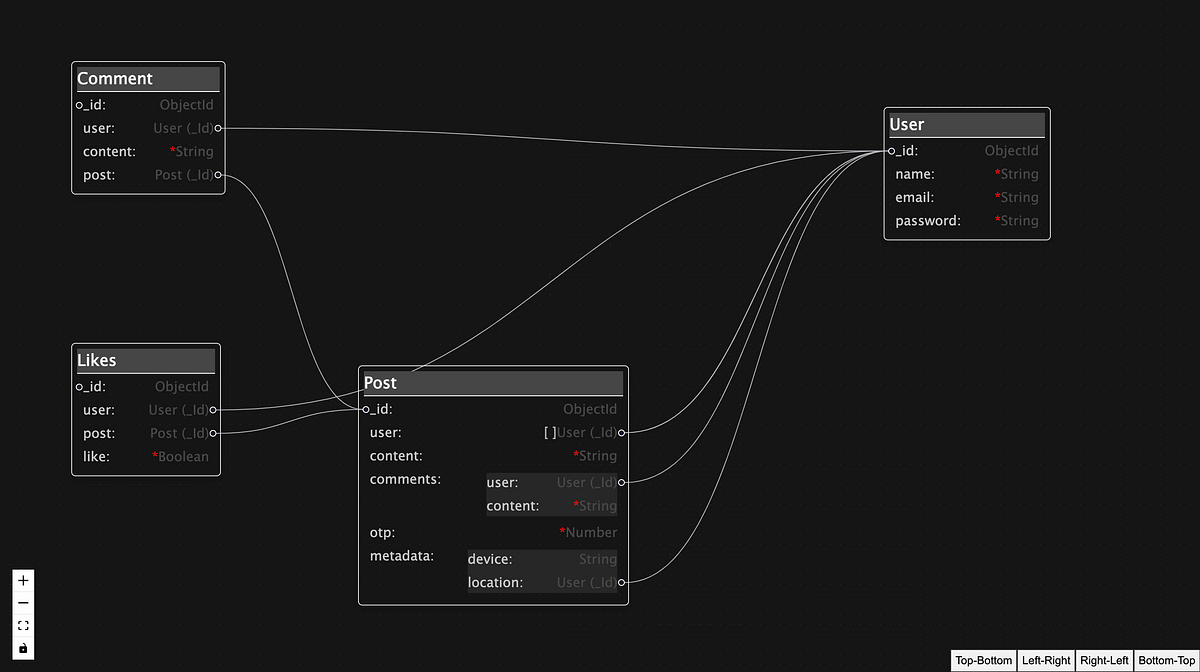Apply the Top-Bottom layout
This screenshot has height=672, width=1200.
pos(983,660)
